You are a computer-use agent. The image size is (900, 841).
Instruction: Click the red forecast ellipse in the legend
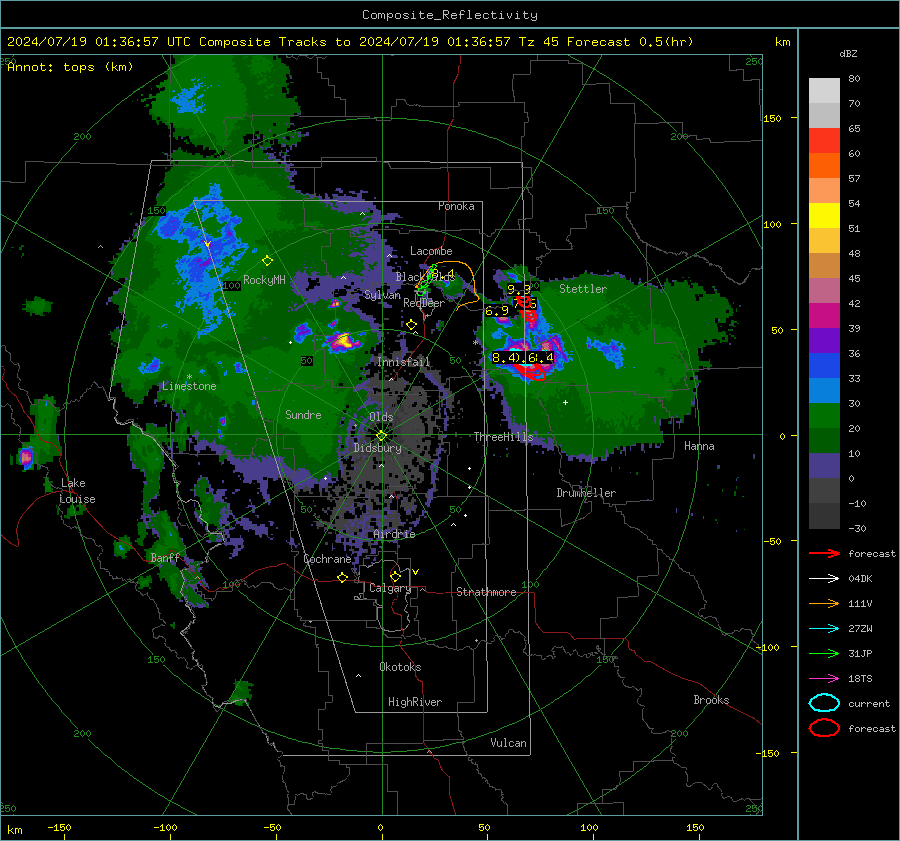(824, 728)
